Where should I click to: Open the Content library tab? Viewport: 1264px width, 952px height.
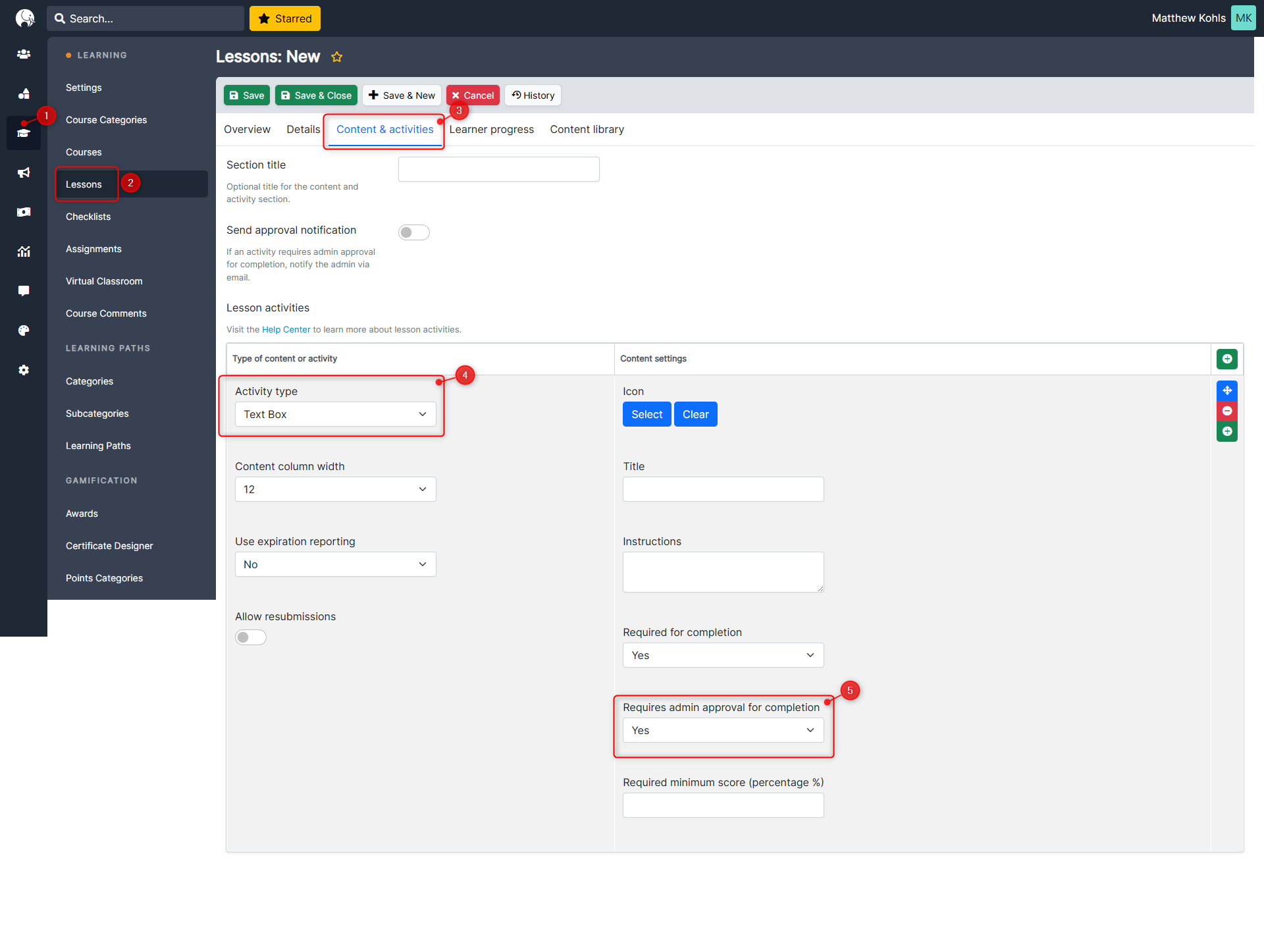point(587,130)
